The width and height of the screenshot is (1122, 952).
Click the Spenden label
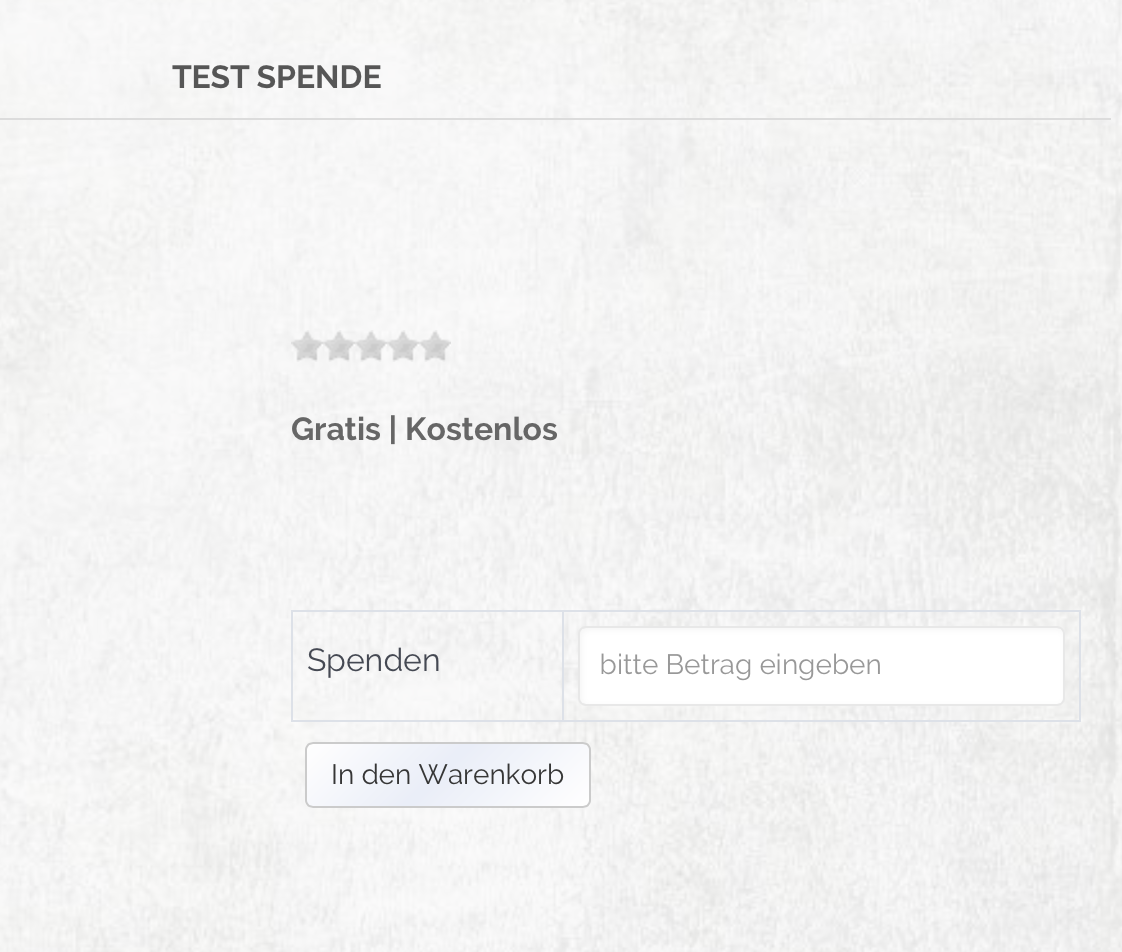tap(373, 660)
